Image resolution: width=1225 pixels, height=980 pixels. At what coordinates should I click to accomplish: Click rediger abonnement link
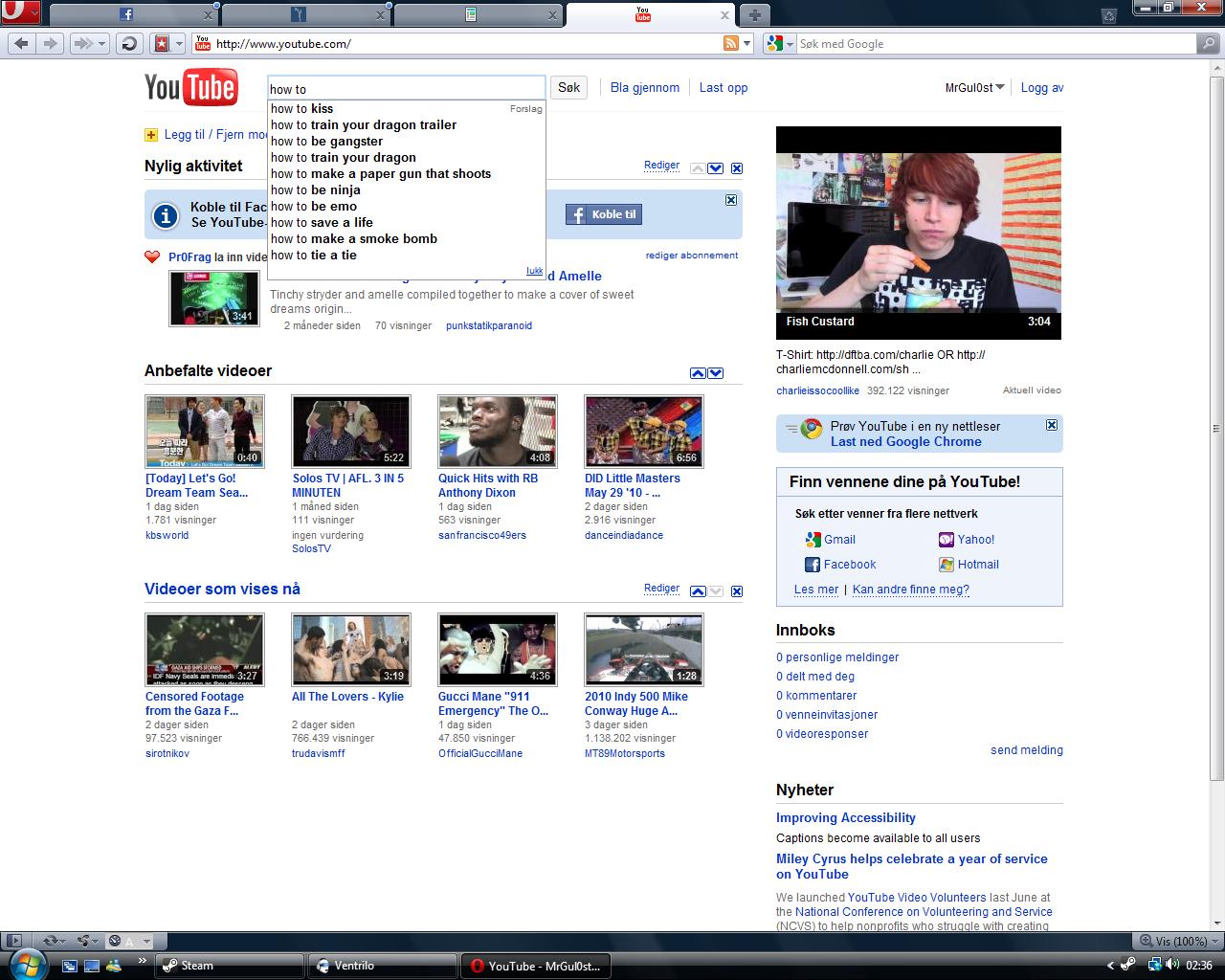[x=692, y=256]
